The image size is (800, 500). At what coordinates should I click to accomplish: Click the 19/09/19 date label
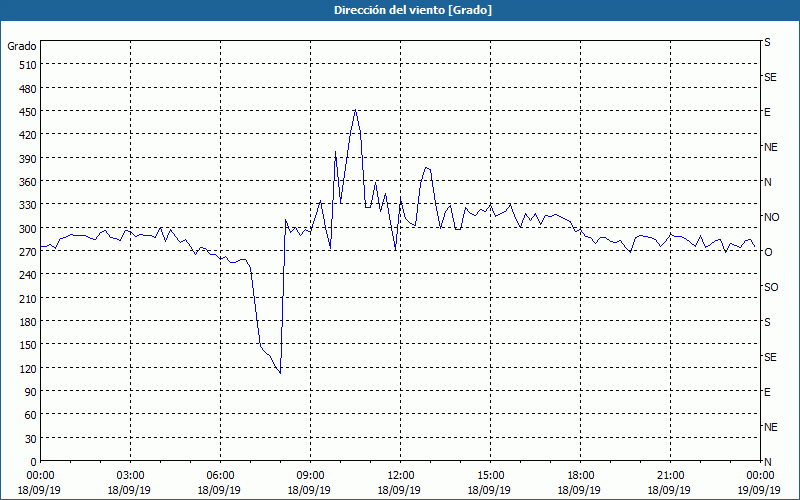pyautogui.click(x=759, y=490)
